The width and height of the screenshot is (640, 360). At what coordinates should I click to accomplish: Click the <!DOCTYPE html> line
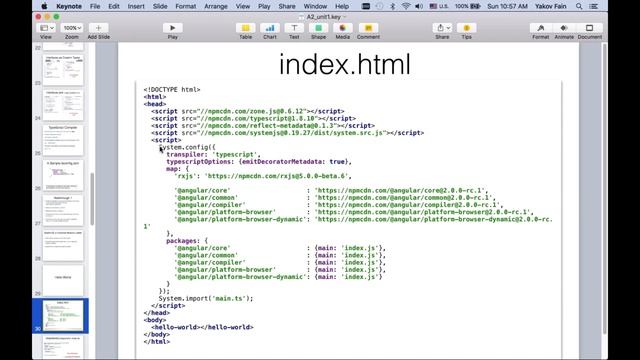[x=172, y=89]
